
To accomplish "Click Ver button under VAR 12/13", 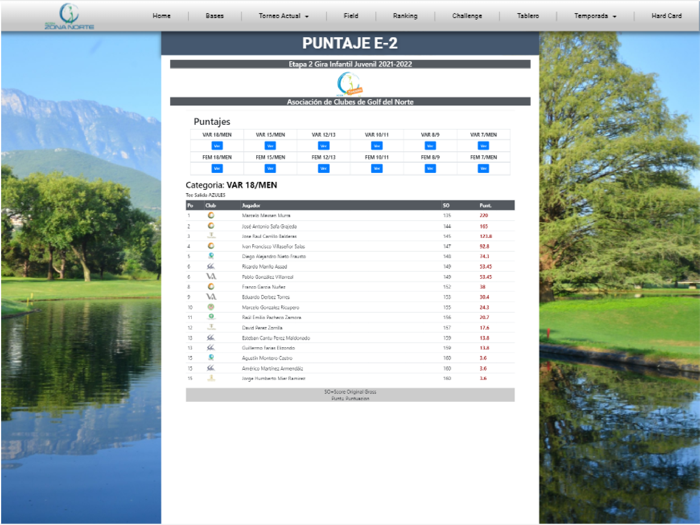I will 324,146.
